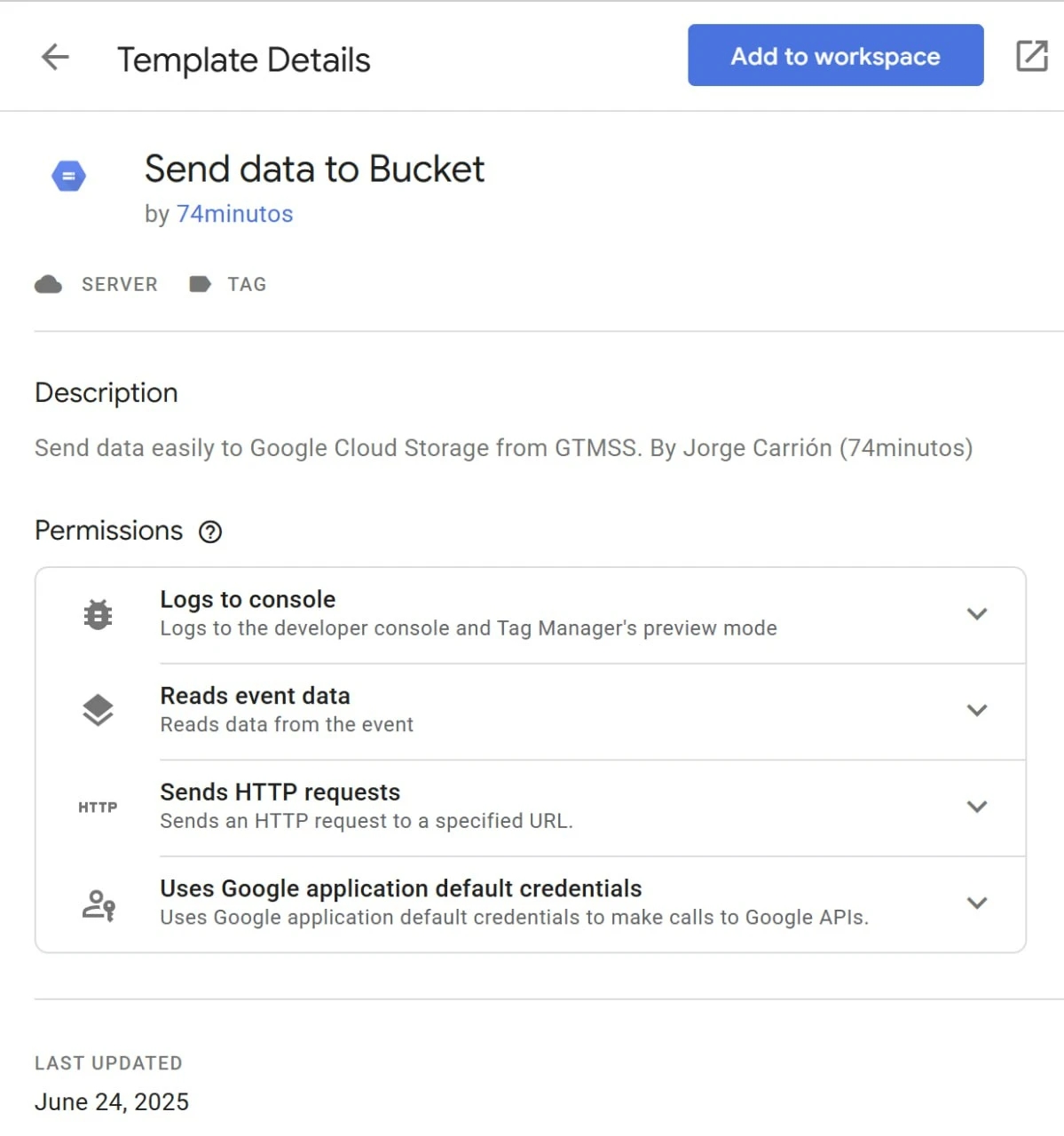Click the tag icon next to TAG
Viewport: 1064px width, 1136px height.
click(x=200, y=284)
